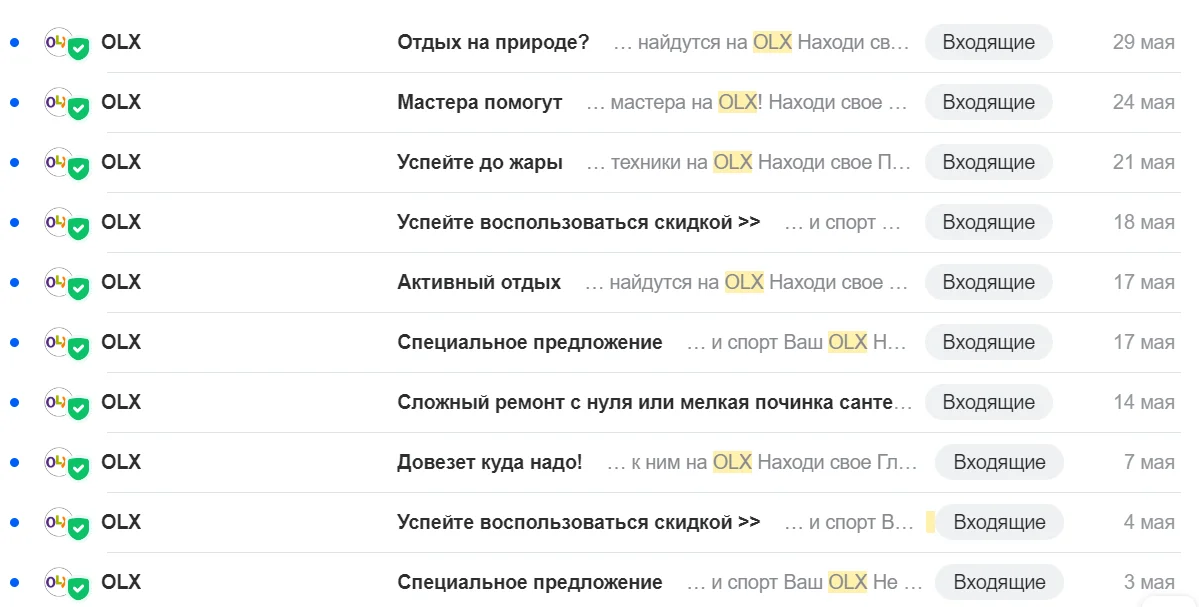Select the avatar of the "Успейте до жары" email
This screenshot has width=1199, height=607.
59,163
